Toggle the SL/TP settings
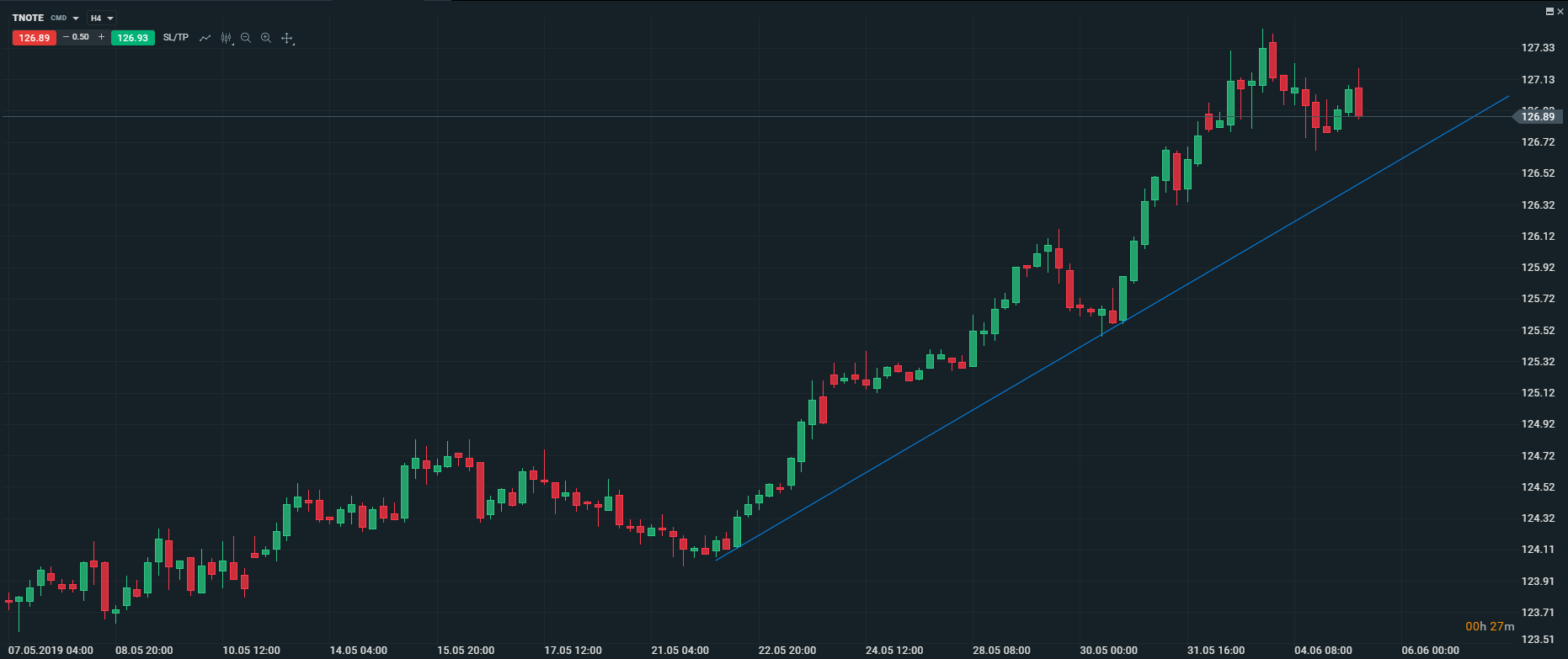Screen dimensions: 1568x659 click(176, 38)
